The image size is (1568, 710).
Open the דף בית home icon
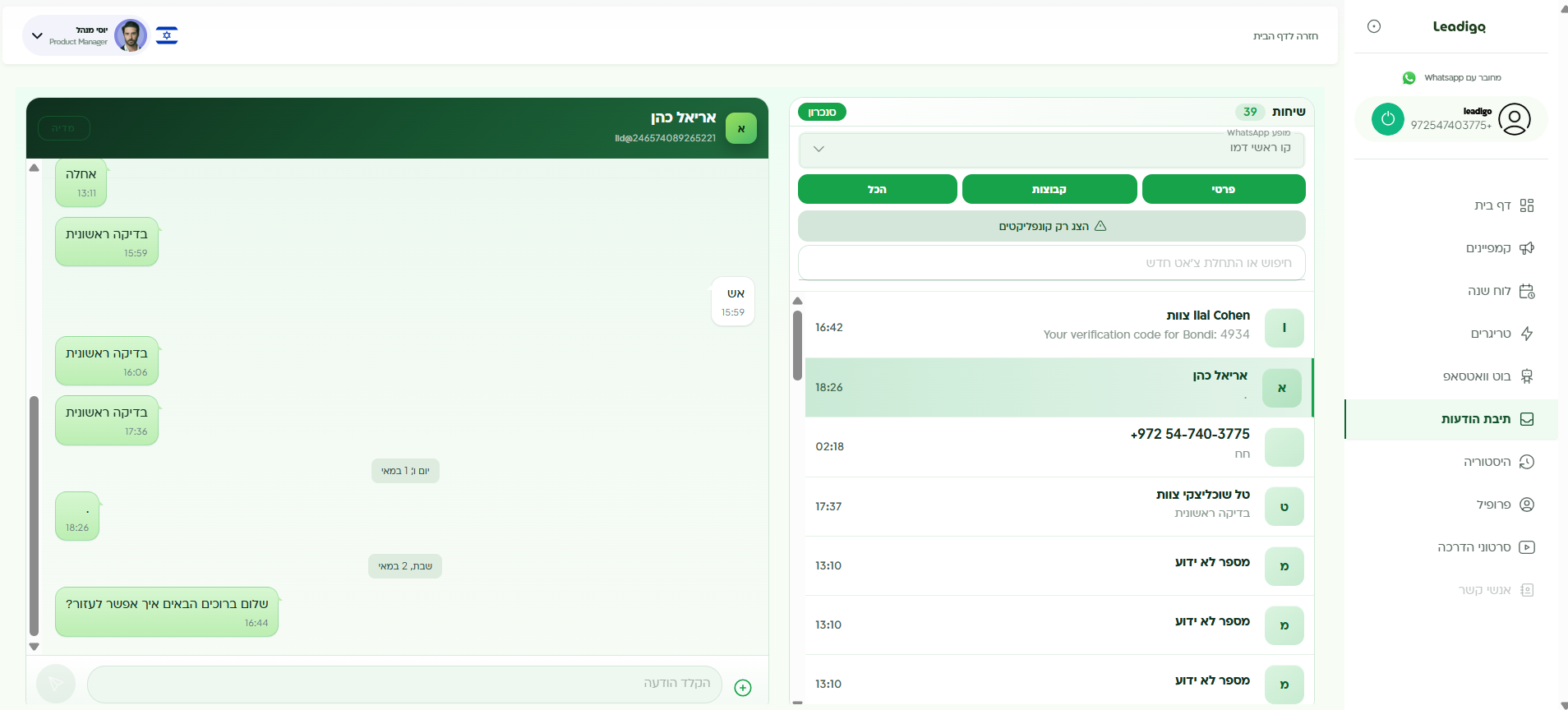tap(1527, 205)
